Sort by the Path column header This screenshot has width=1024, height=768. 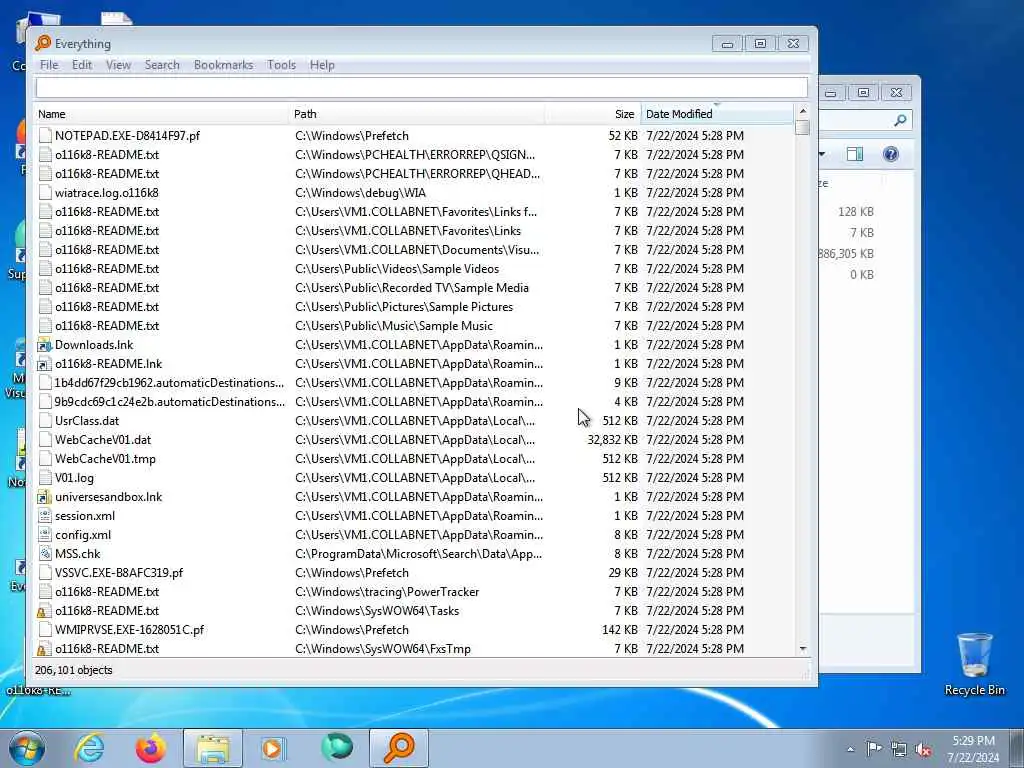(x=417, y=114)
